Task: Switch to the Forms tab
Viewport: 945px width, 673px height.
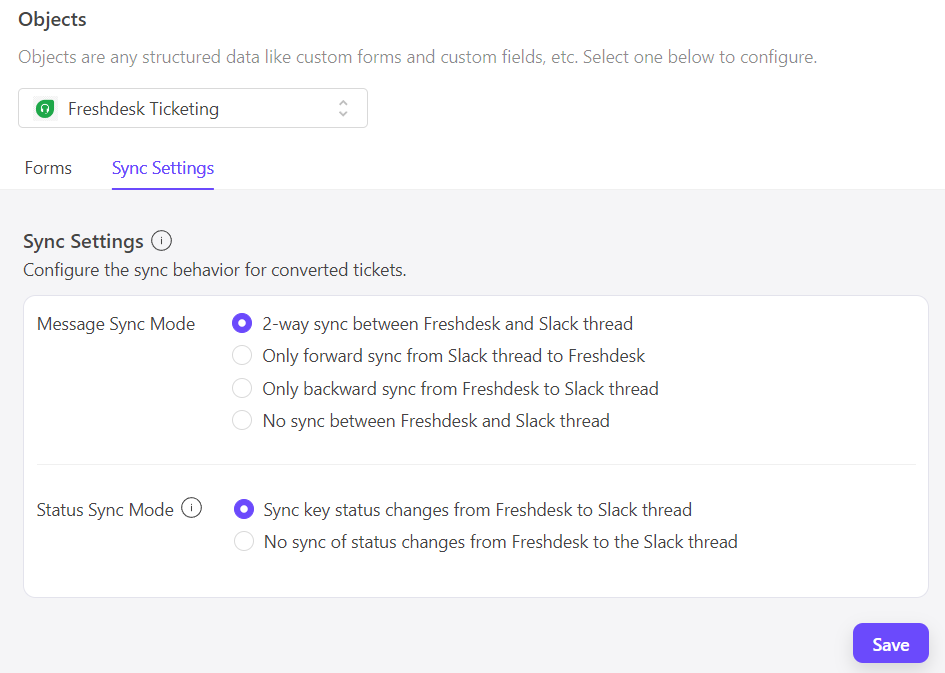Action: (48, 168)
